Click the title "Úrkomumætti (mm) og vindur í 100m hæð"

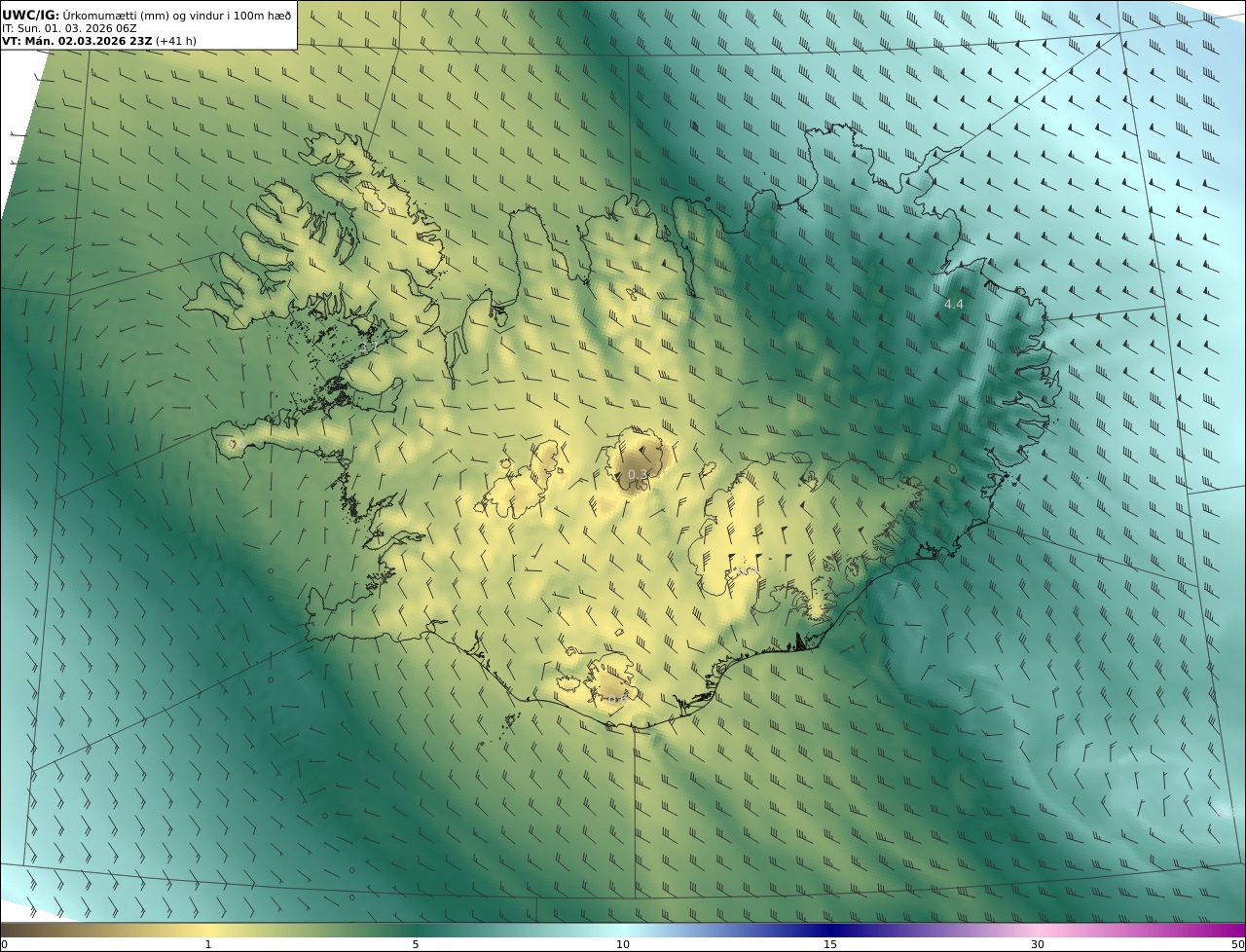(x=177, y=15)
